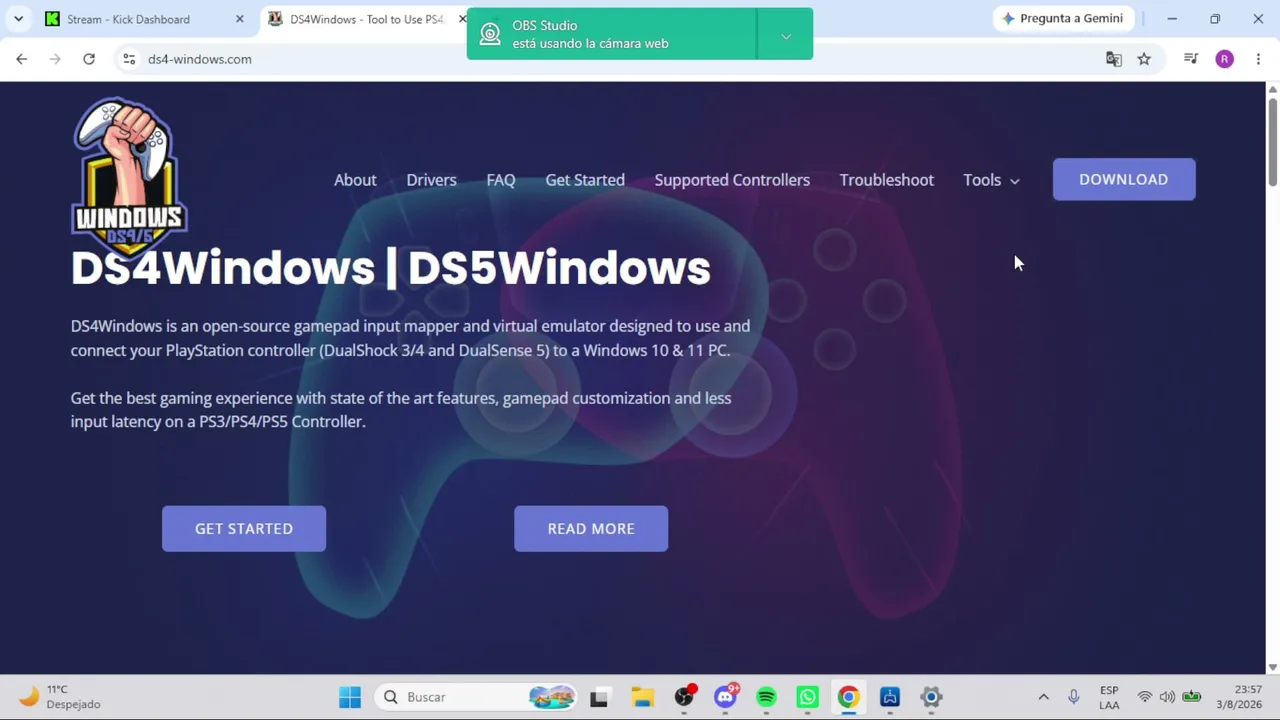This screenshot has height=720, width=1280.
Task: Click the GET STARTED button
Action: pyautogui.click(x=244, y=528)
